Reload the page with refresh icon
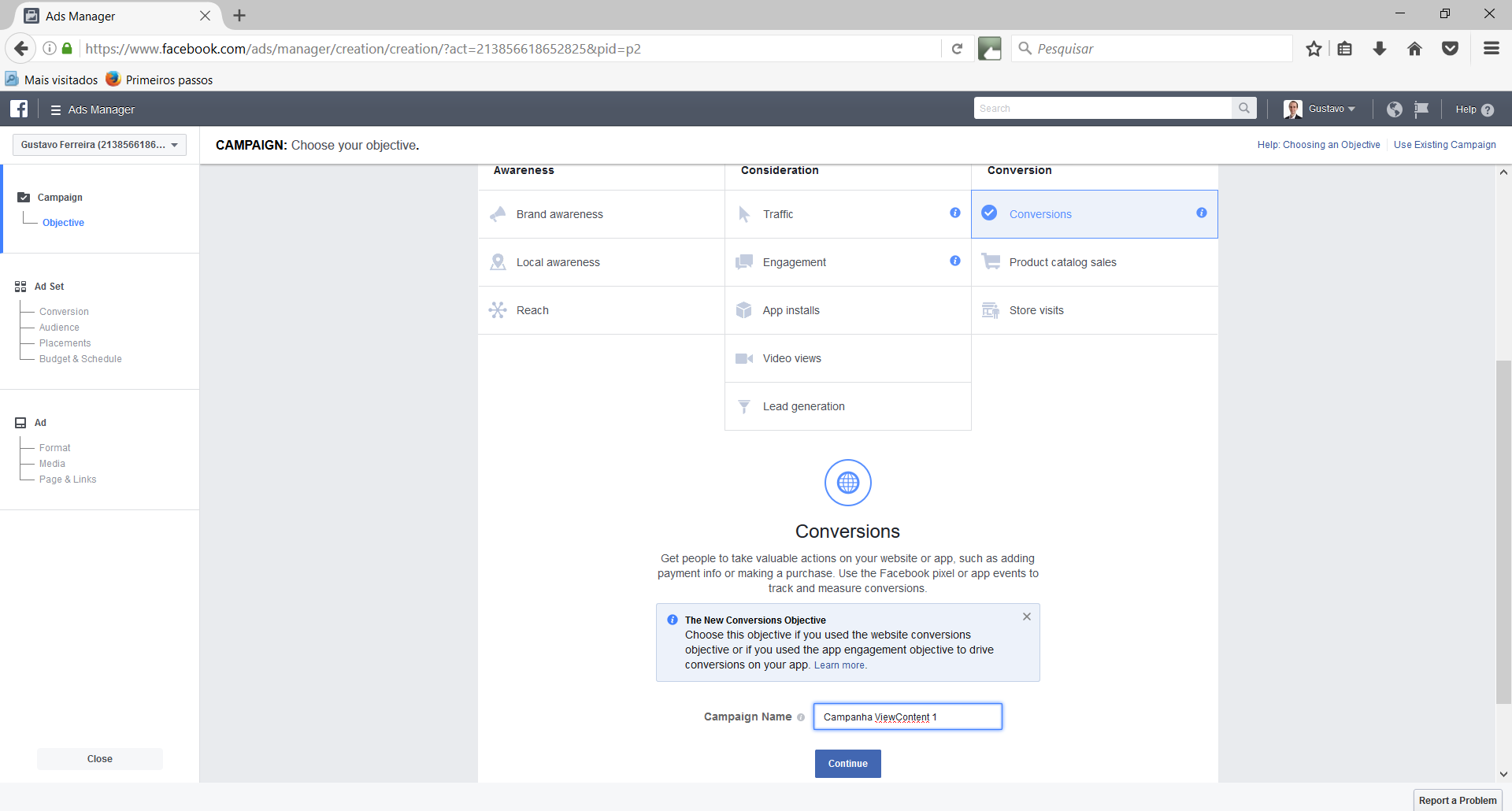This screenshot has width=1512, height=811. click(957, 49)
